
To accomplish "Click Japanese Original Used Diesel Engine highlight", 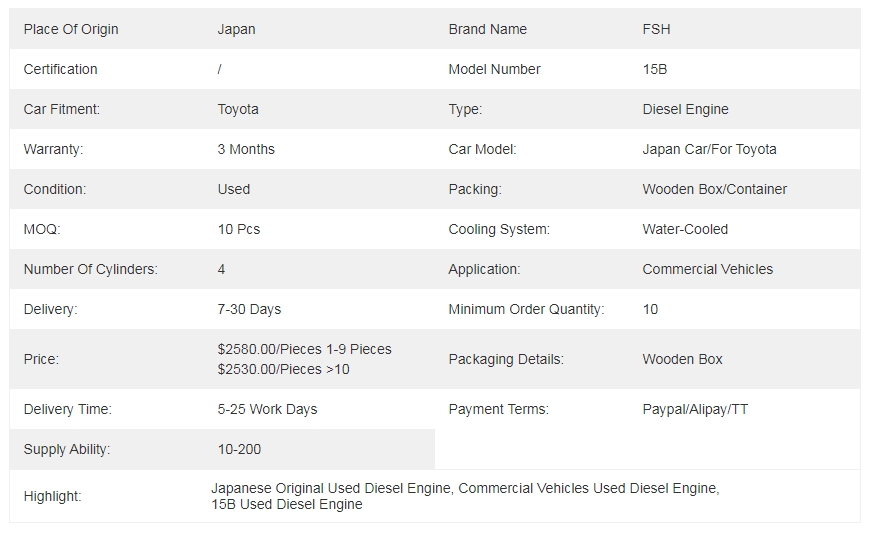I will [331, 488].
